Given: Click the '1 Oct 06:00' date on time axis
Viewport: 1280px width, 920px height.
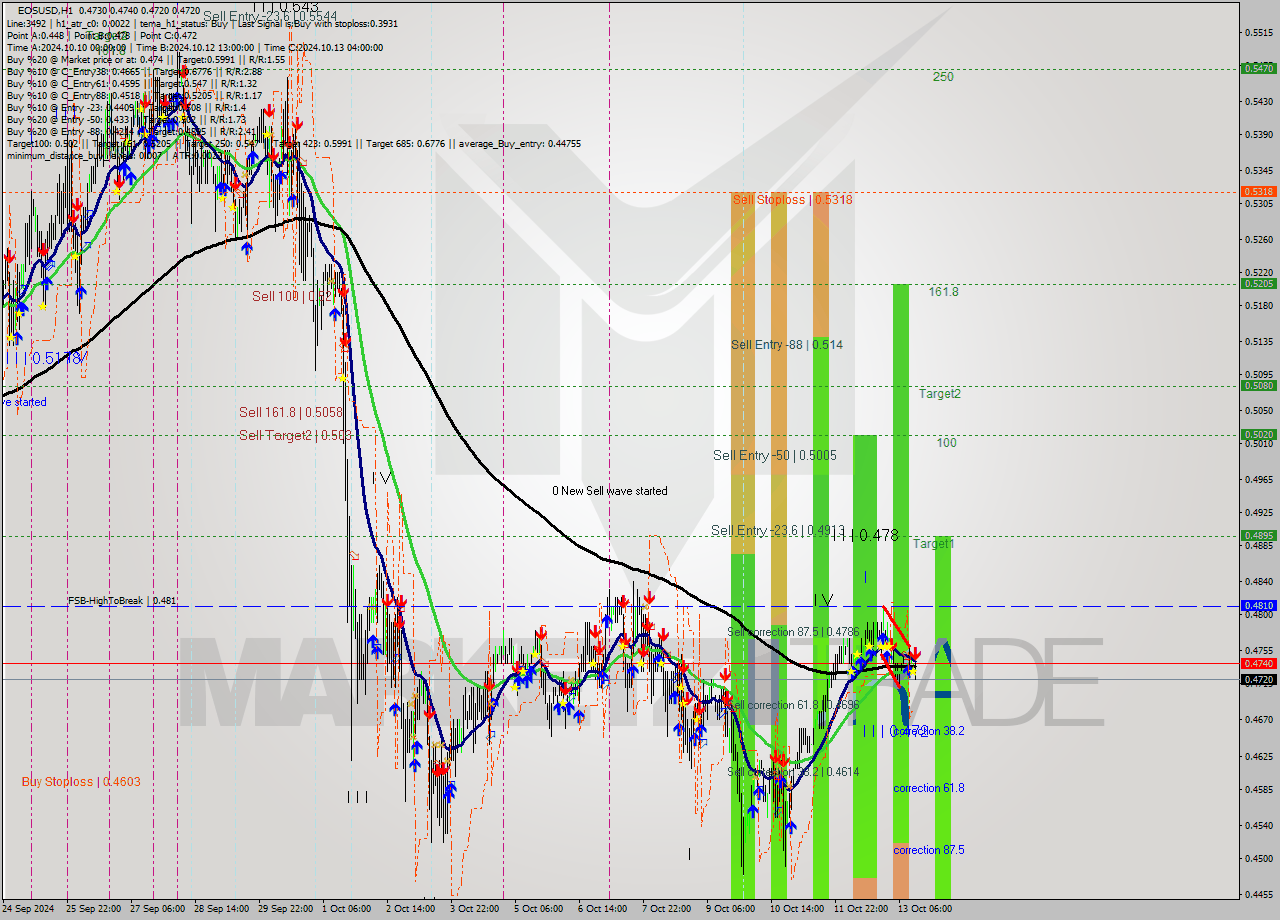Looking at the screenshot, I should click(348, 909).
